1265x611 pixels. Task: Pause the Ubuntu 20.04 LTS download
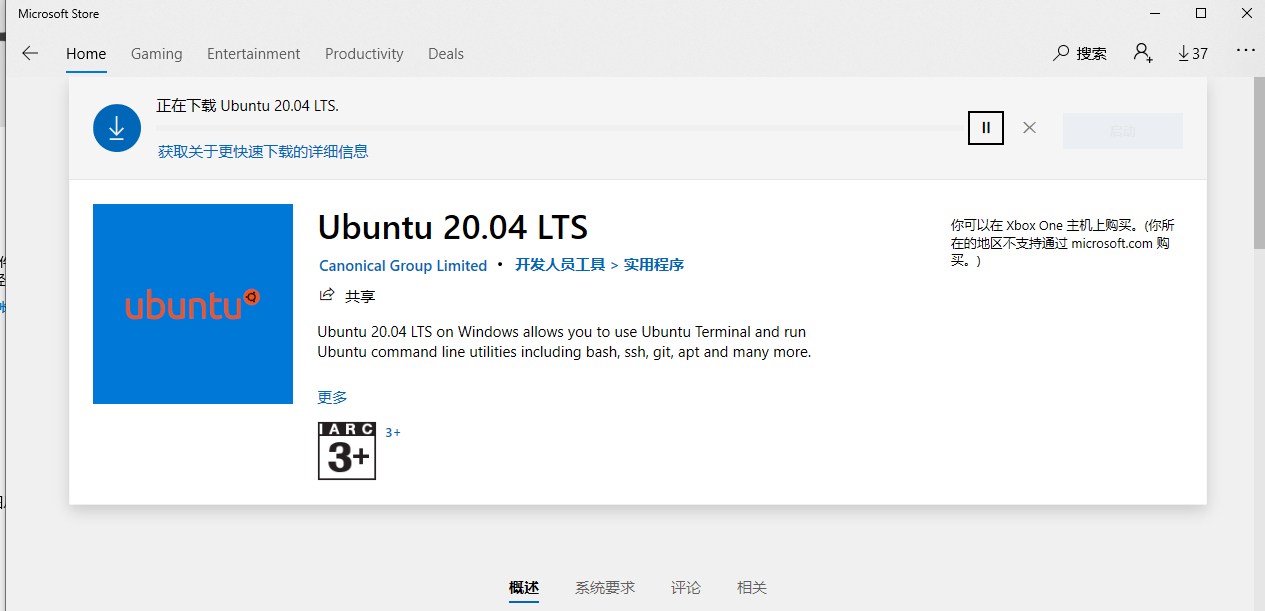(986, 128)
